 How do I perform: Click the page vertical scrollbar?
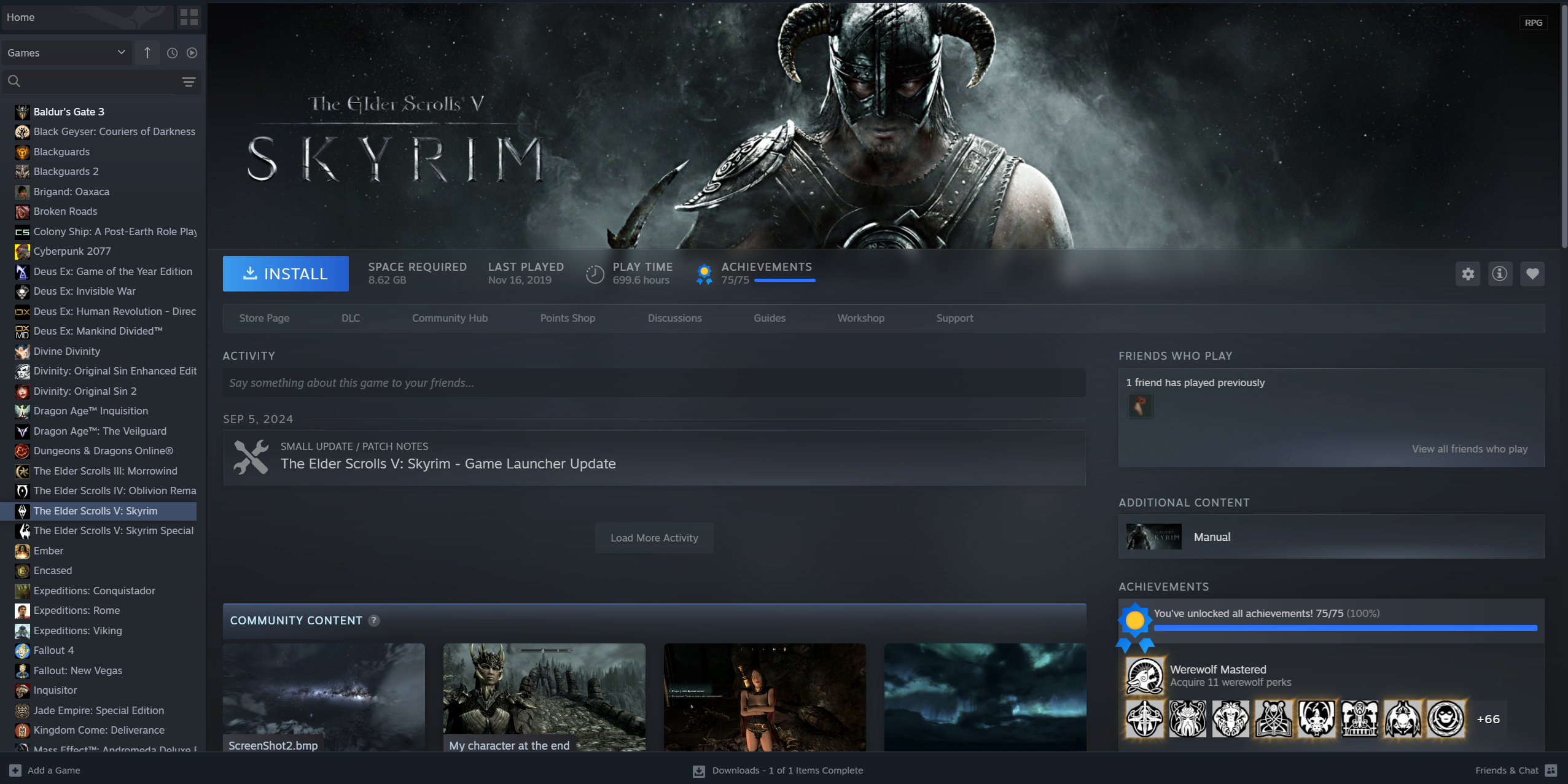coord(1564,126)
